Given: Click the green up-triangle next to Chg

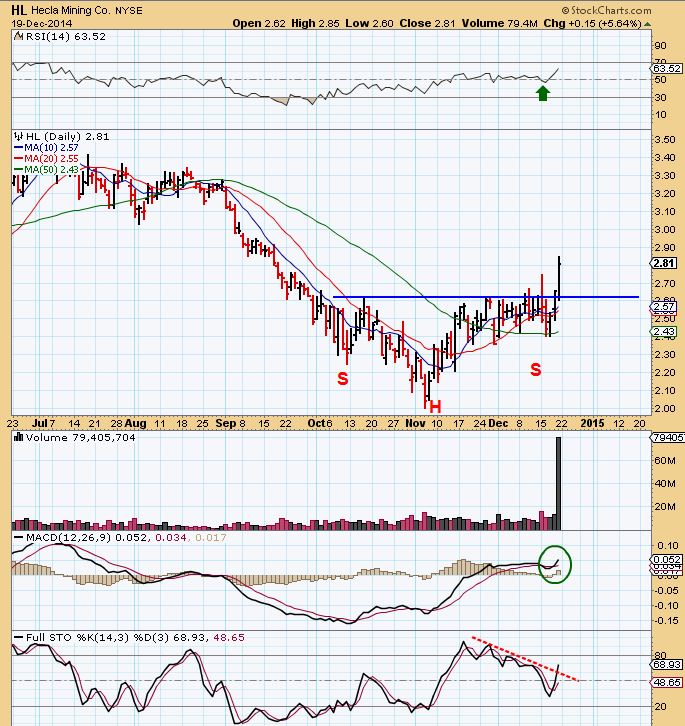Looking at the screenshot, I should tap(647, 24).
